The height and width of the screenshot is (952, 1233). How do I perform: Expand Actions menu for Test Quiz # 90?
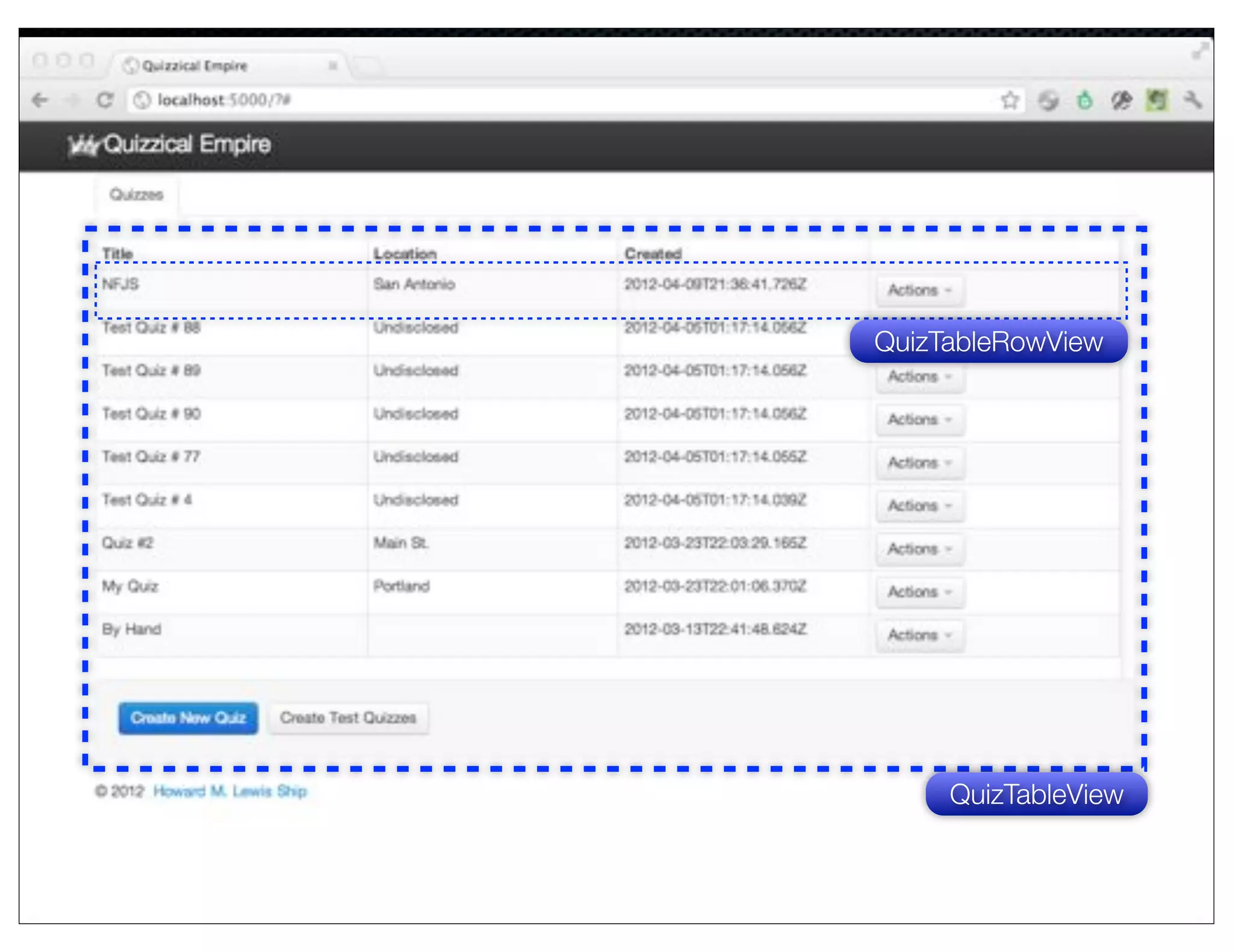pos(919,419)
